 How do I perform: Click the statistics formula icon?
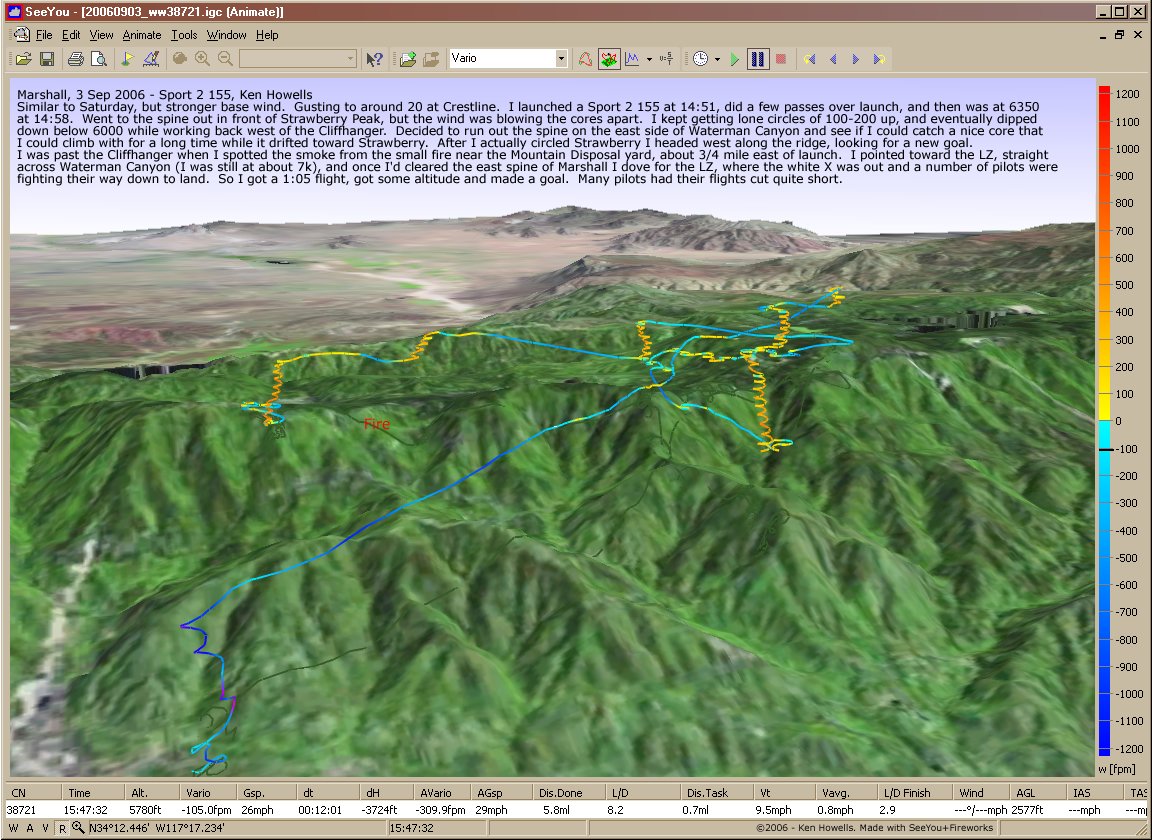(667, 59)
